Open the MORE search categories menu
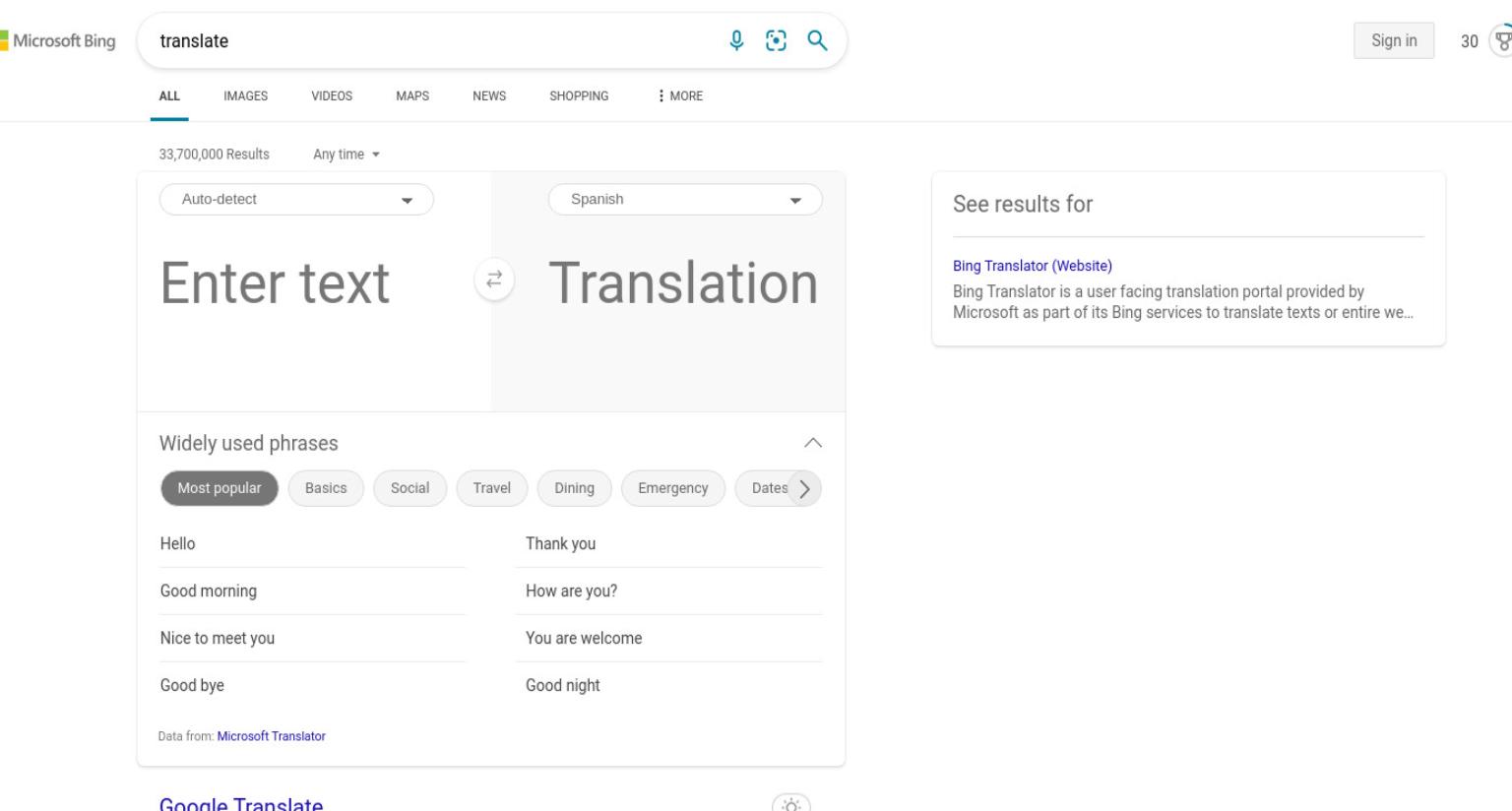The image size is (1512, 811). pyautogui.click(x=679, y=96)
